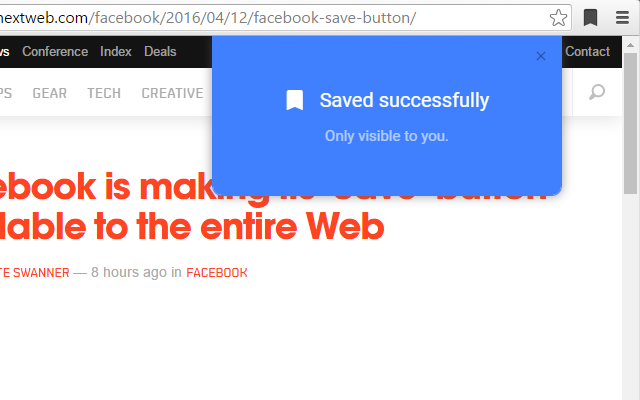Open the Contact link
The width and height of the screenshot is (640, 400).
[x=587, y=51]
